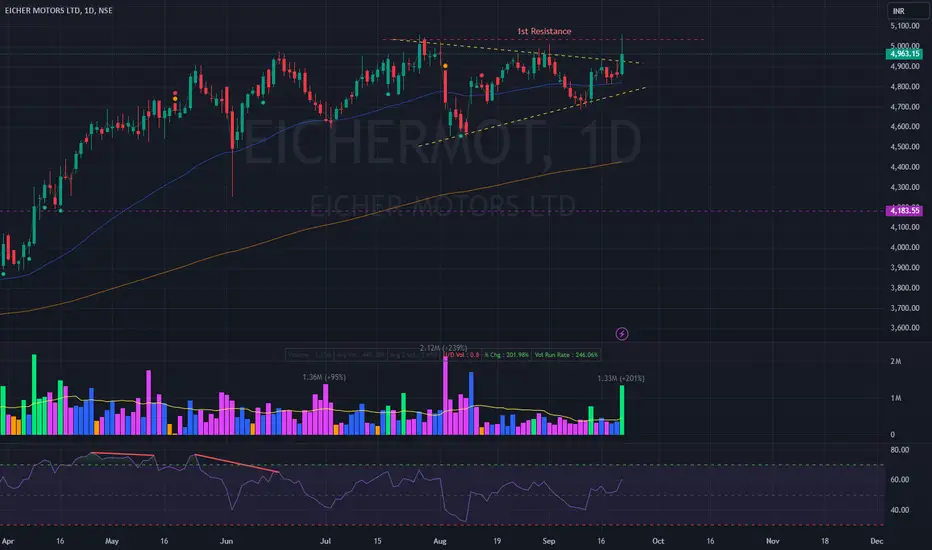Select the purple 4,183.55 price label
This screenshot has width=932, height=550.
coord(904,210)
